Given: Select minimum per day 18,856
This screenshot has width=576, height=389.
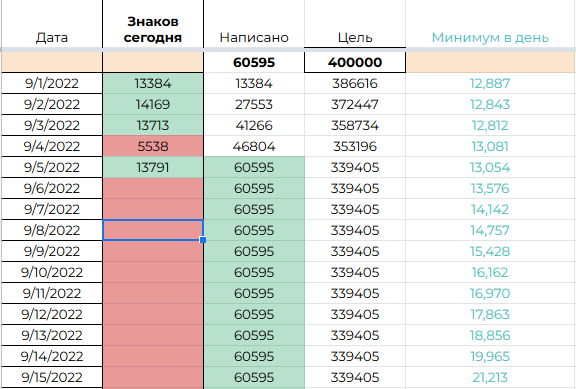Looking at the screenshot, I should point(490,335).
